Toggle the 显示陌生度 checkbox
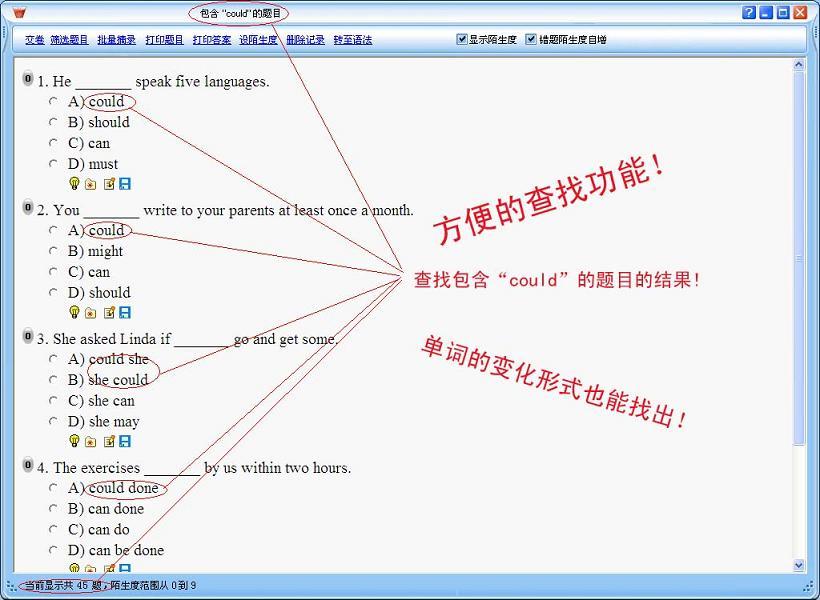Viewport: 820px width, 600px height. coord(462,40)
